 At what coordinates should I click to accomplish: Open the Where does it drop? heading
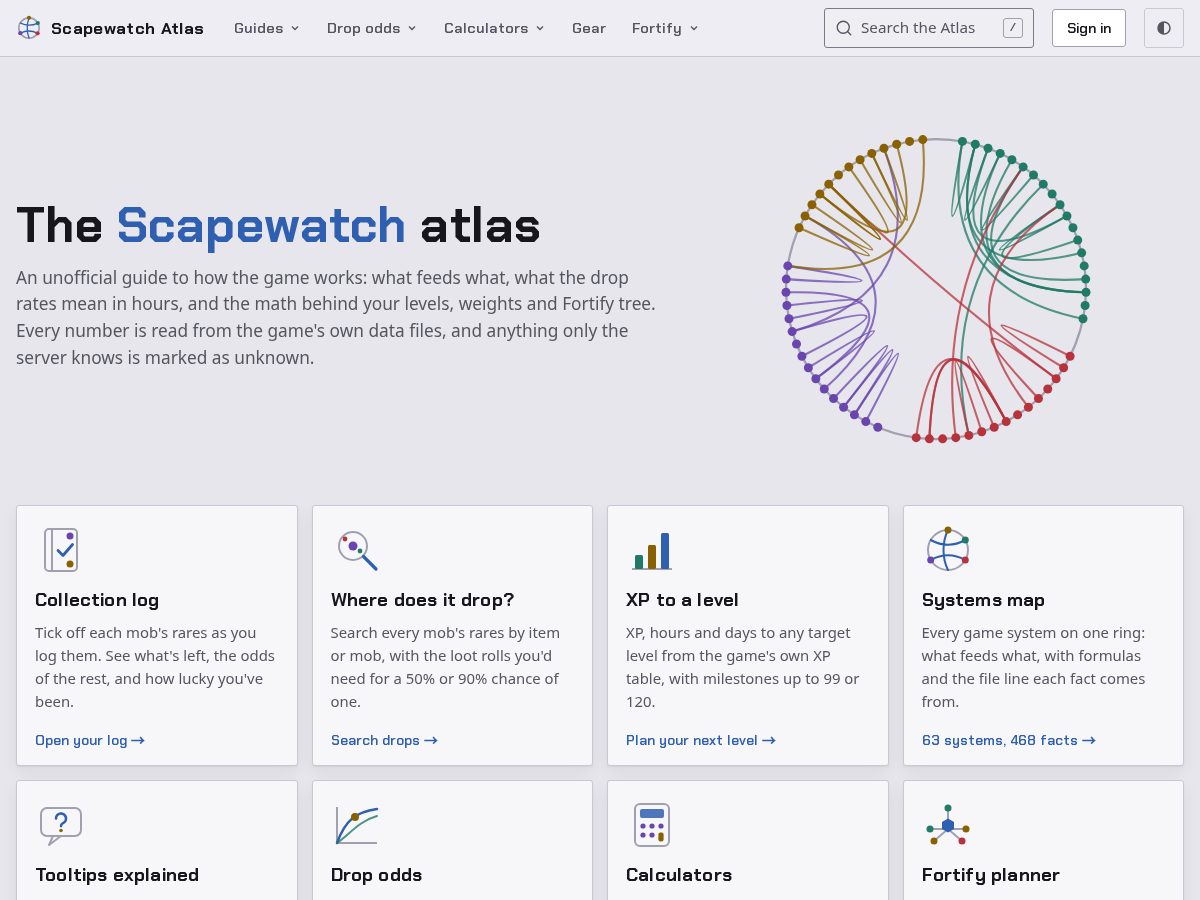[x=422, y=600]
